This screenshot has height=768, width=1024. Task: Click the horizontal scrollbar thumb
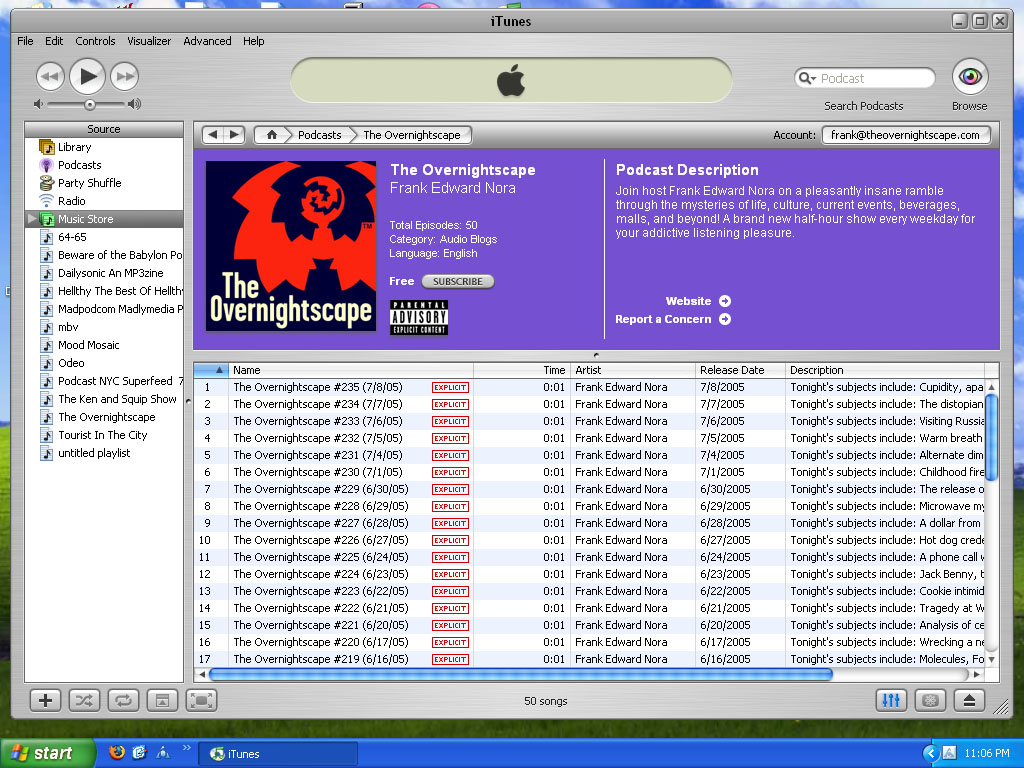pyautogui.click(x=520, y=675)
